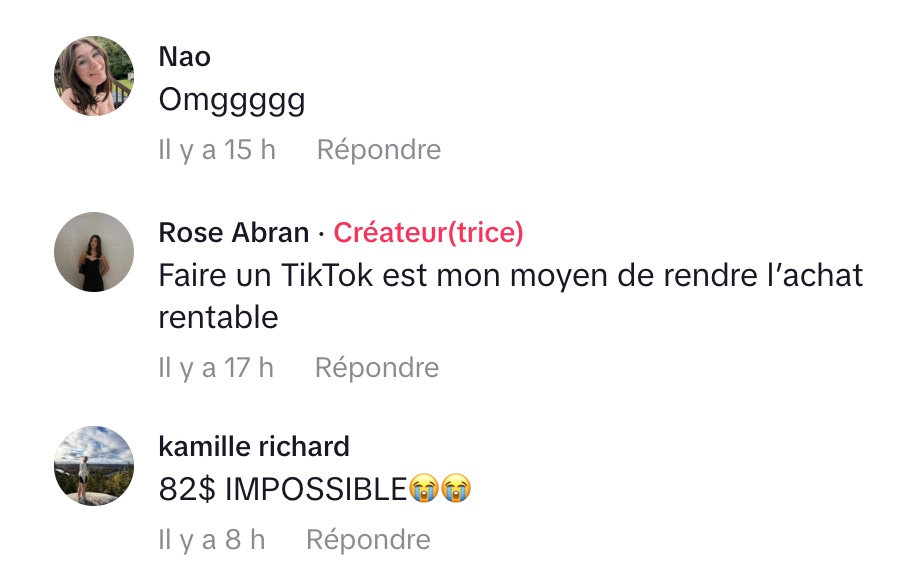Click the Nao username
This screenshot has height=576, width=906.
pyautogui.click(x=185, y=57)
